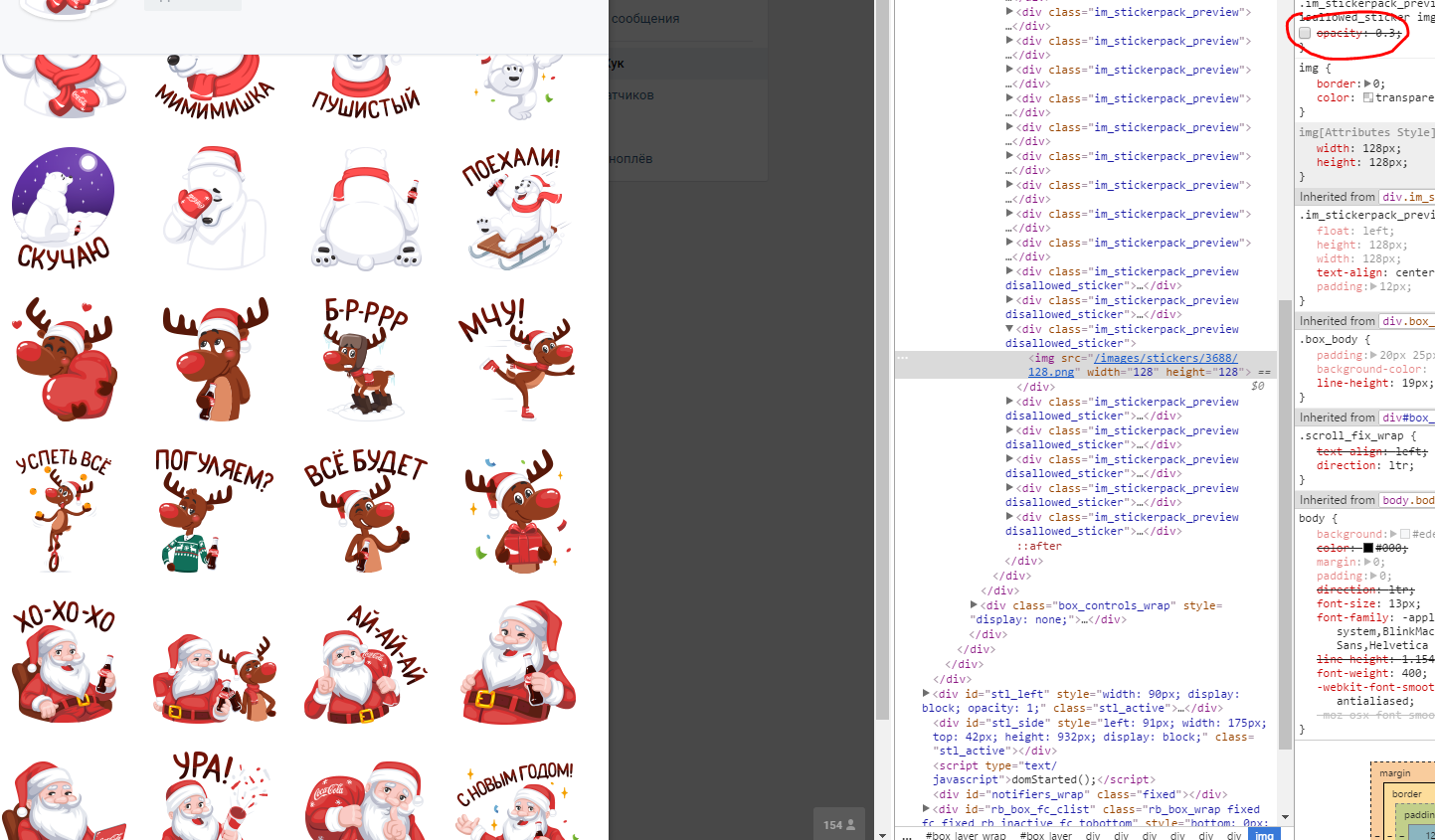Select the stl_side div row
1435x840 pixels.
pyautogui.click(x=1099, y=737)
